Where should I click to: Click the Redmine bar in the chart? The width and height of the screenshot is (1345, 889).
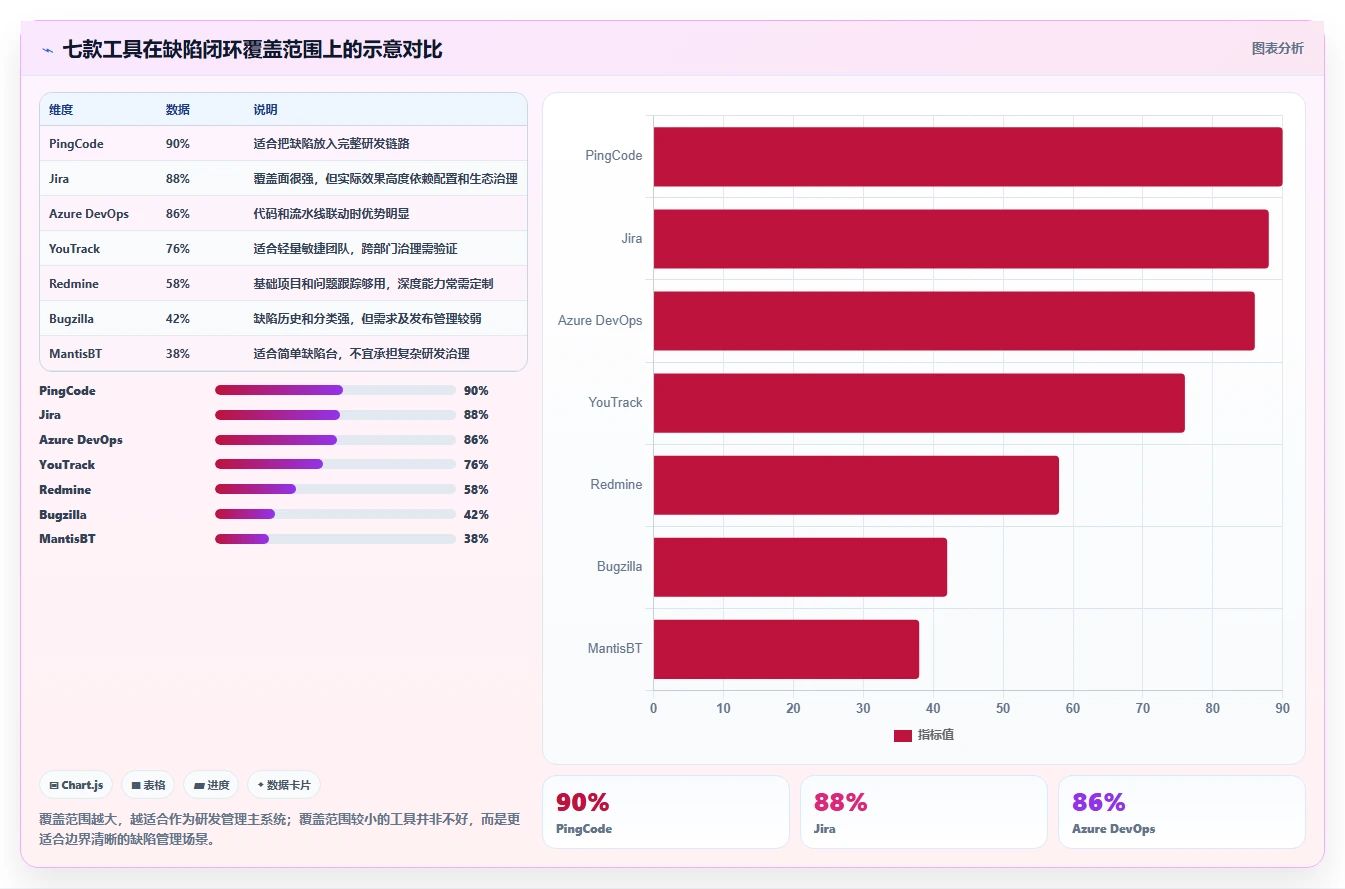[x=856, y=485]
